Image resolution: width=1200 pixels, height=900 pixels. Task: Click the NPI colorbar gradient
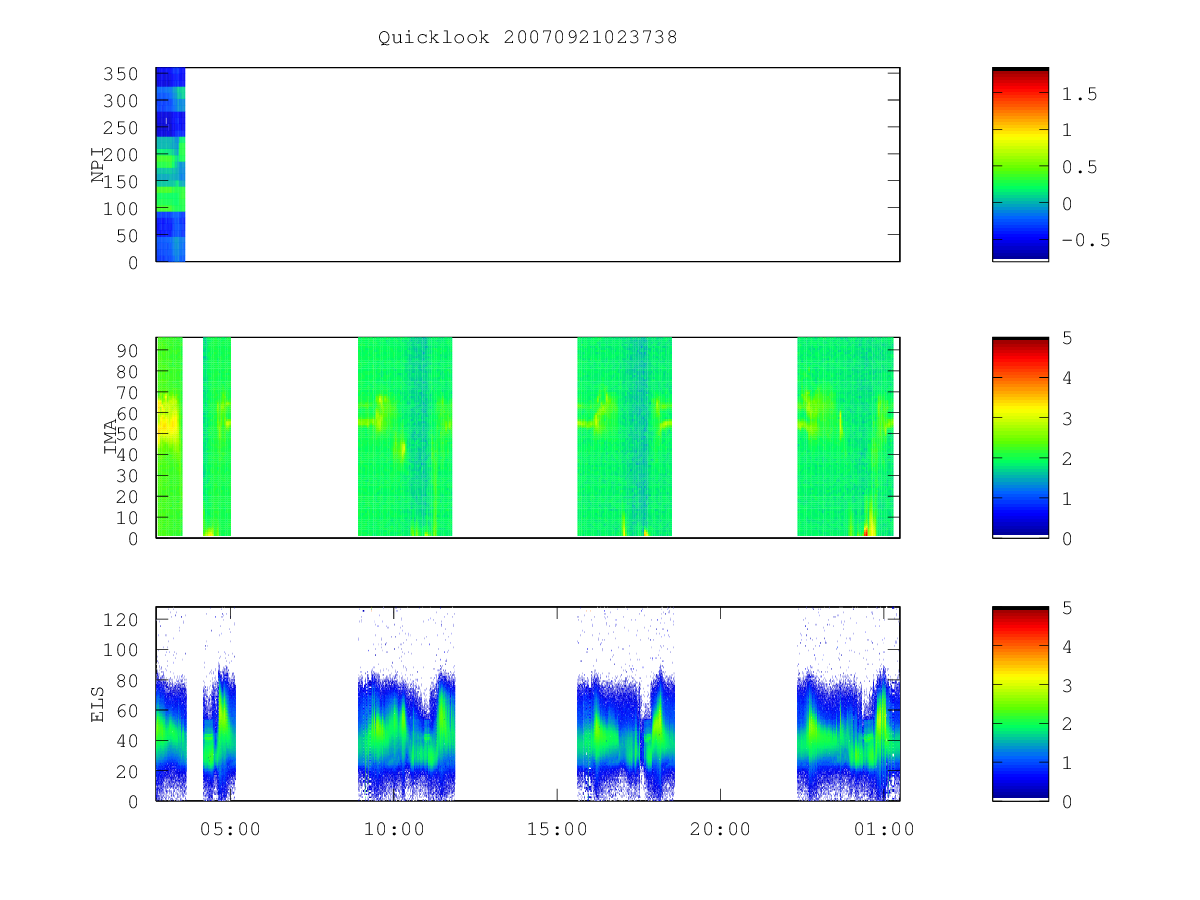tap(1020, 164)
